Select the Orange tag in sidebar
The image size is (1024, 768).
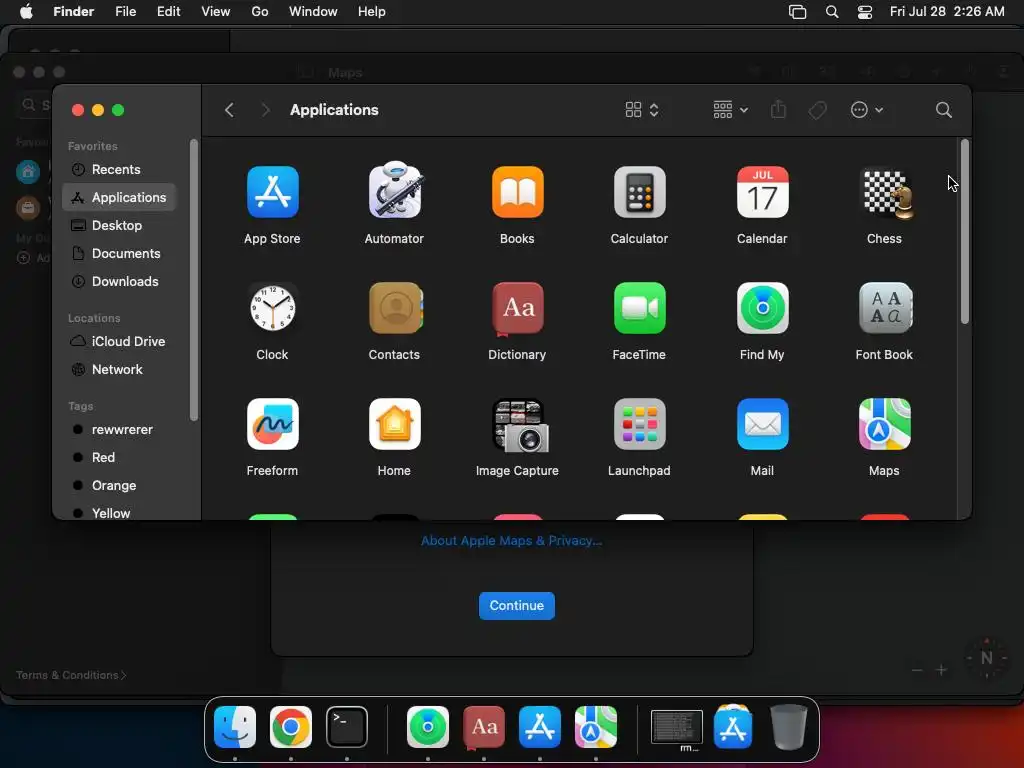pyautogui.click(x=119, y=486)
